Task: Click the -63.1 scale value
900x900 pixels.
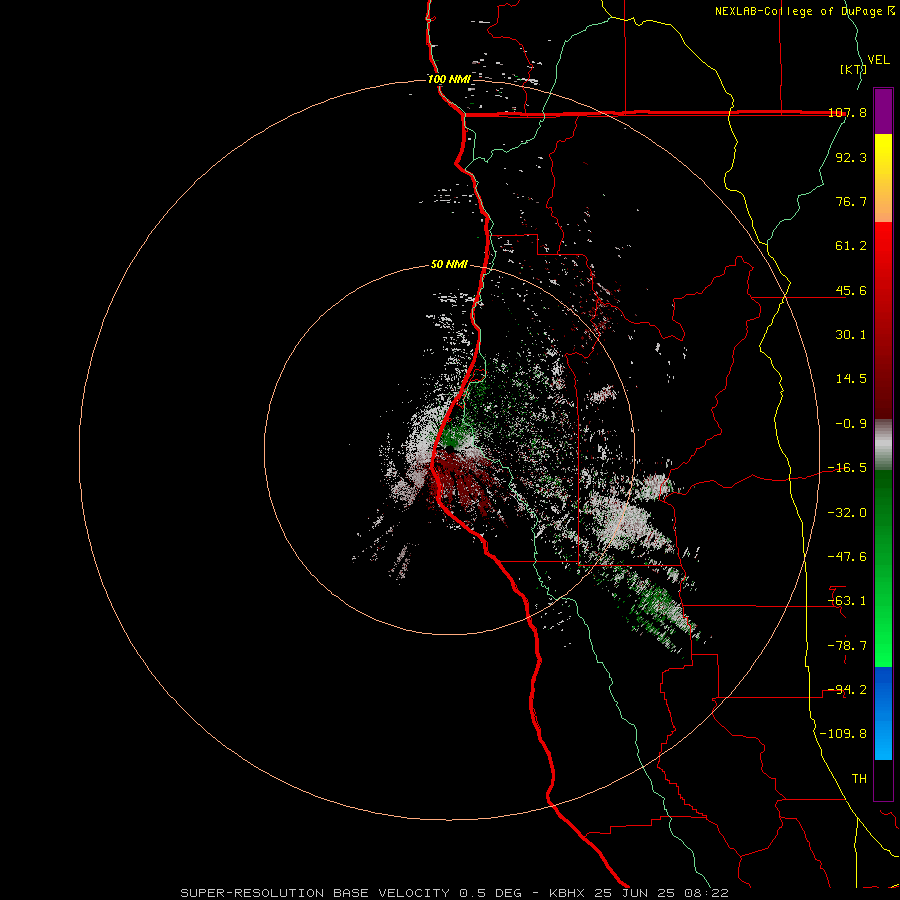Action: click(848, 601)
